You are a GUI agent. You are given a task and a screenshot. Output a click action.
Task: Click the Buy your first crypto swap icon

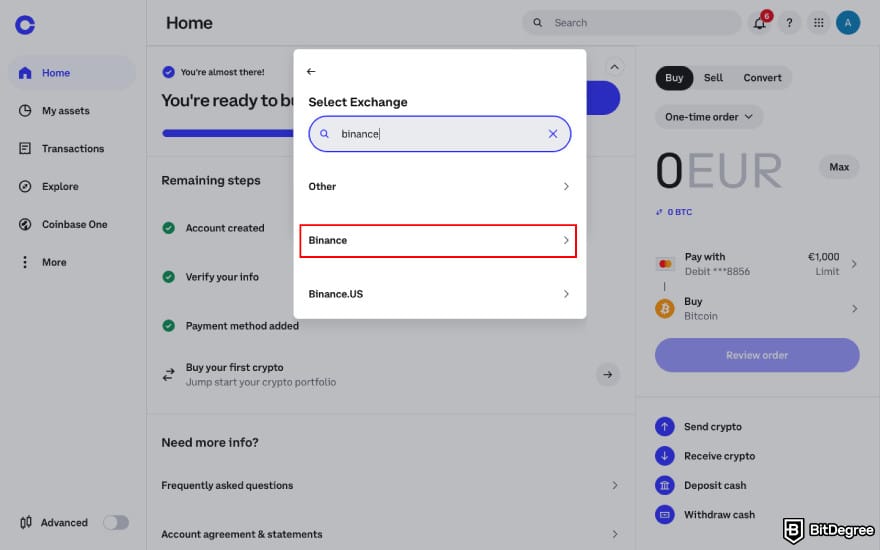[168, 374]
